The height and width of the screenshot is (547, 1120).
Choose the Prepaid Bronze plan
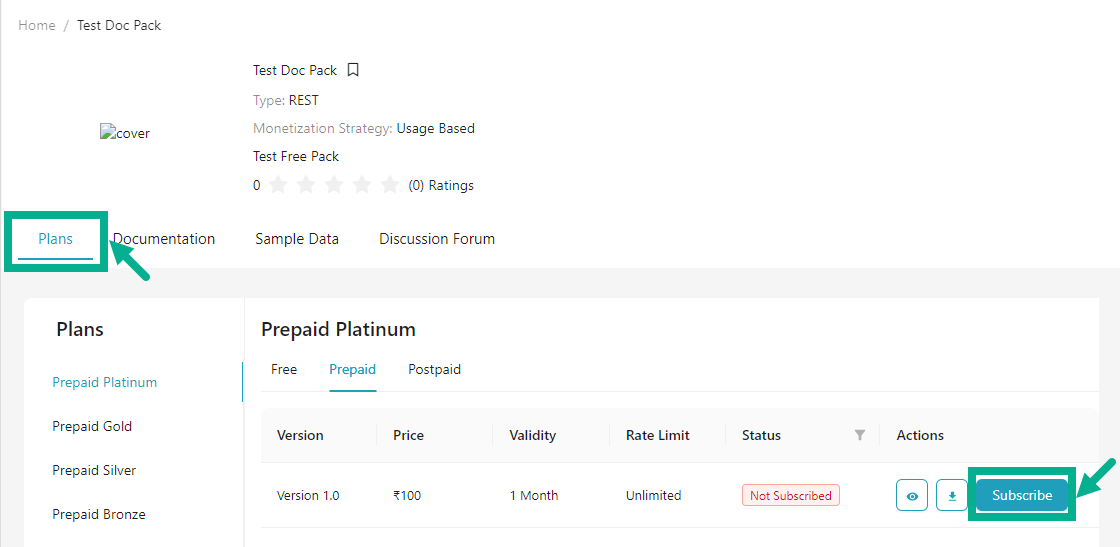(99, 514)
